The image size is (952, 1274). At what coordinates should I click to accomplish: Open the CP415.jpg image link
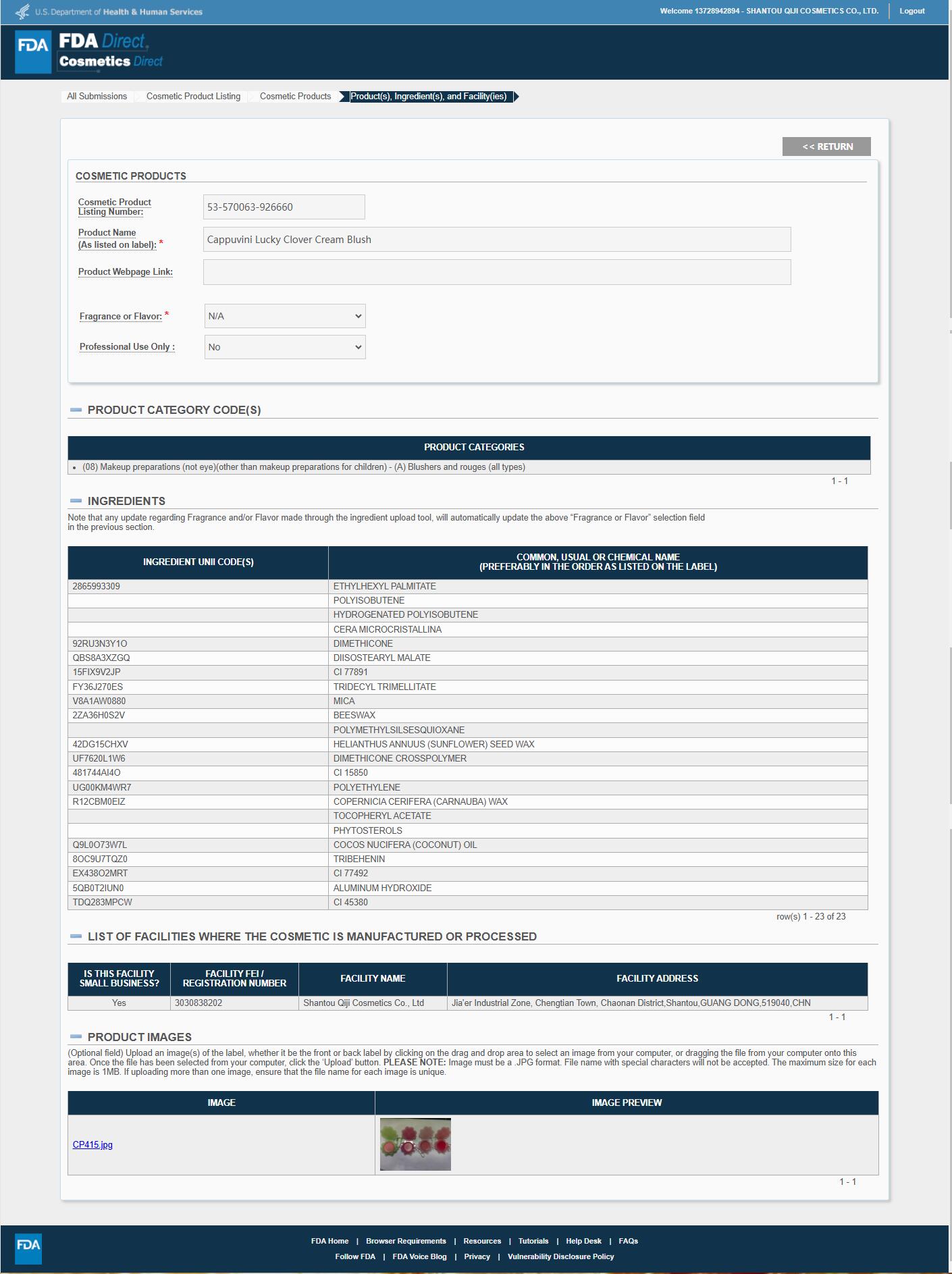[x=92, y=1144]
